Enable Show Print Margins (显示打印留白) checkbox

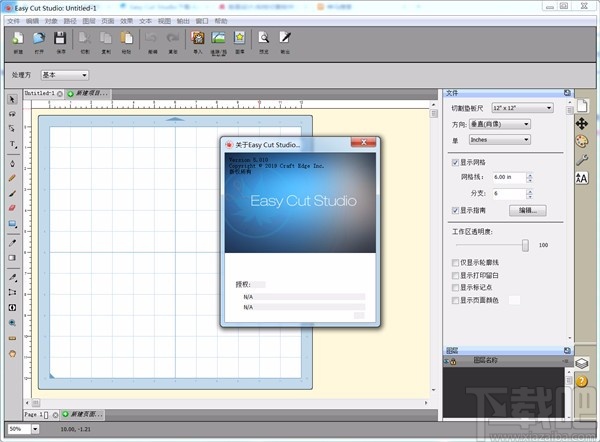tap(455, 276)
